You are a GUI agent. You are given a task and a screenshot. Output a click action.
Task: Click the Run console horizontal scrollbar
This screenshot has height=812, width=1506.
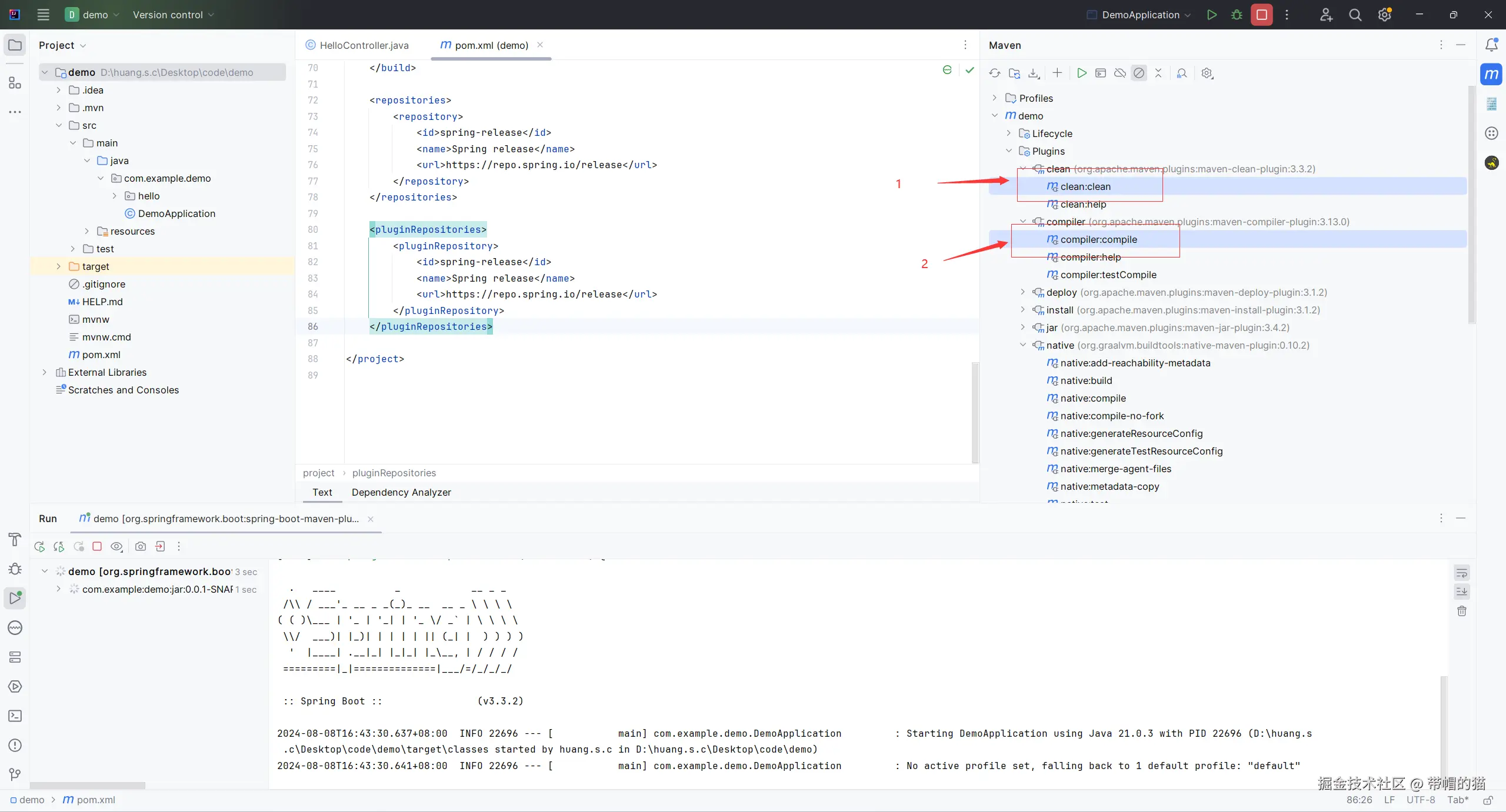click(x=88, y=786)
